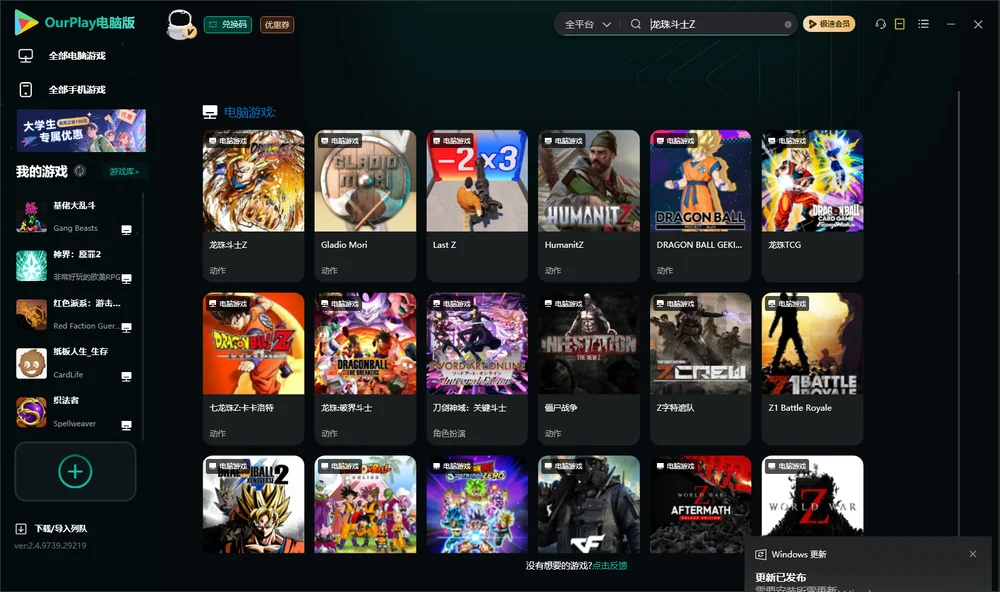Click the 电脑游戏 tag on Z1 Battle Royale card
The image size is (1000, 592).
click(787, 304)
